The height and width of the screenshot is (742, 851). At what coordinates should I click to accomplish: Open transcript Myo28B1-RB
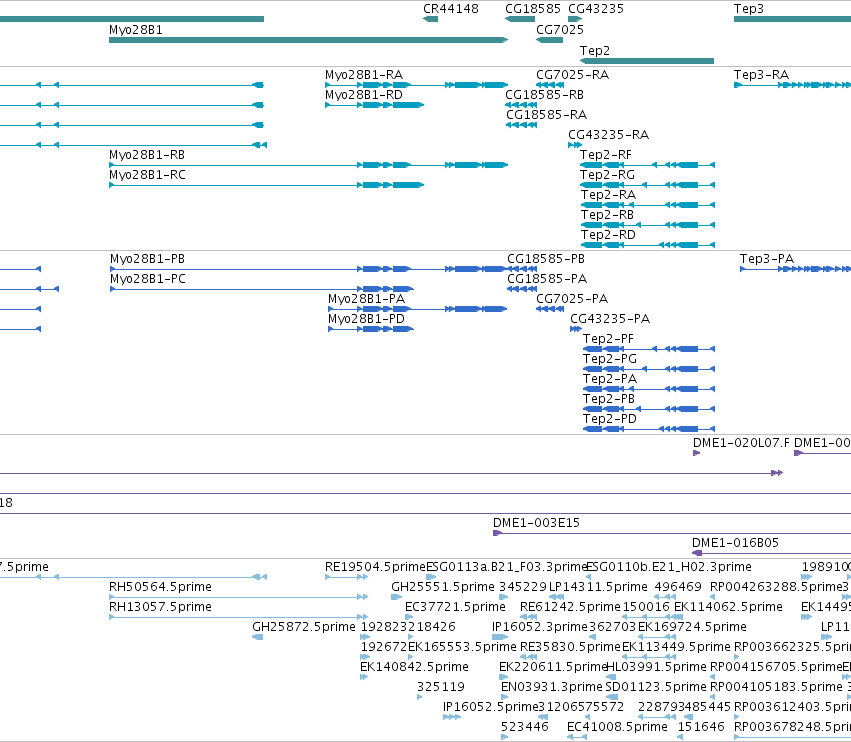pos(308,165)
